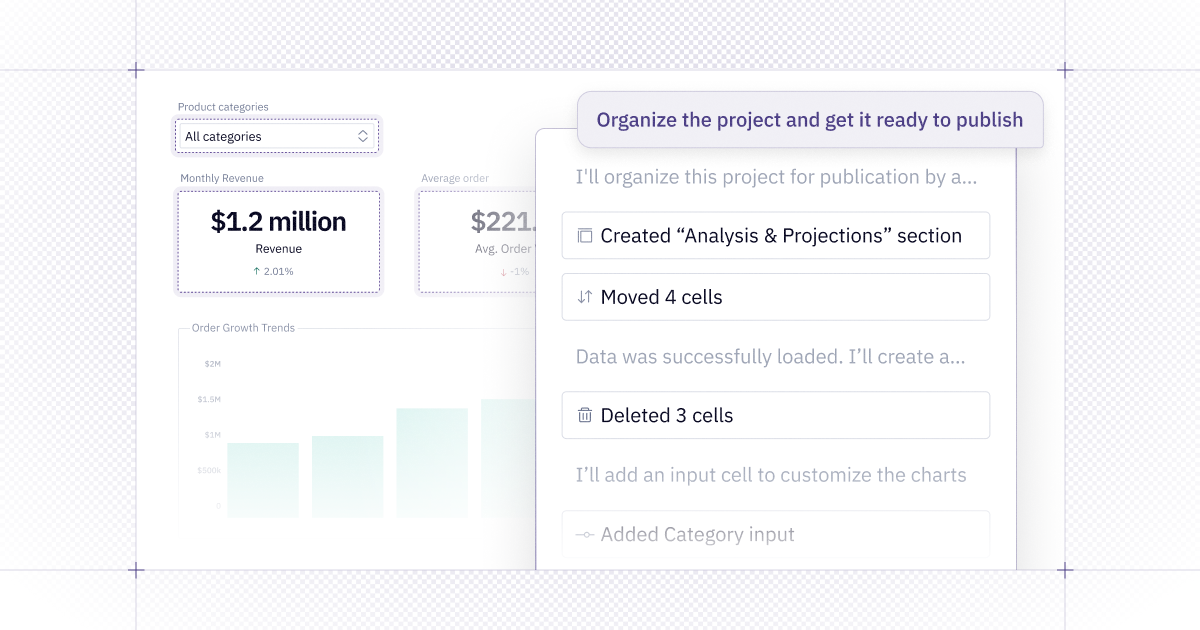1200x630 pixels.
Task: Click the prompt "Organize the project and get it ready to publish"
Action: 809,120
